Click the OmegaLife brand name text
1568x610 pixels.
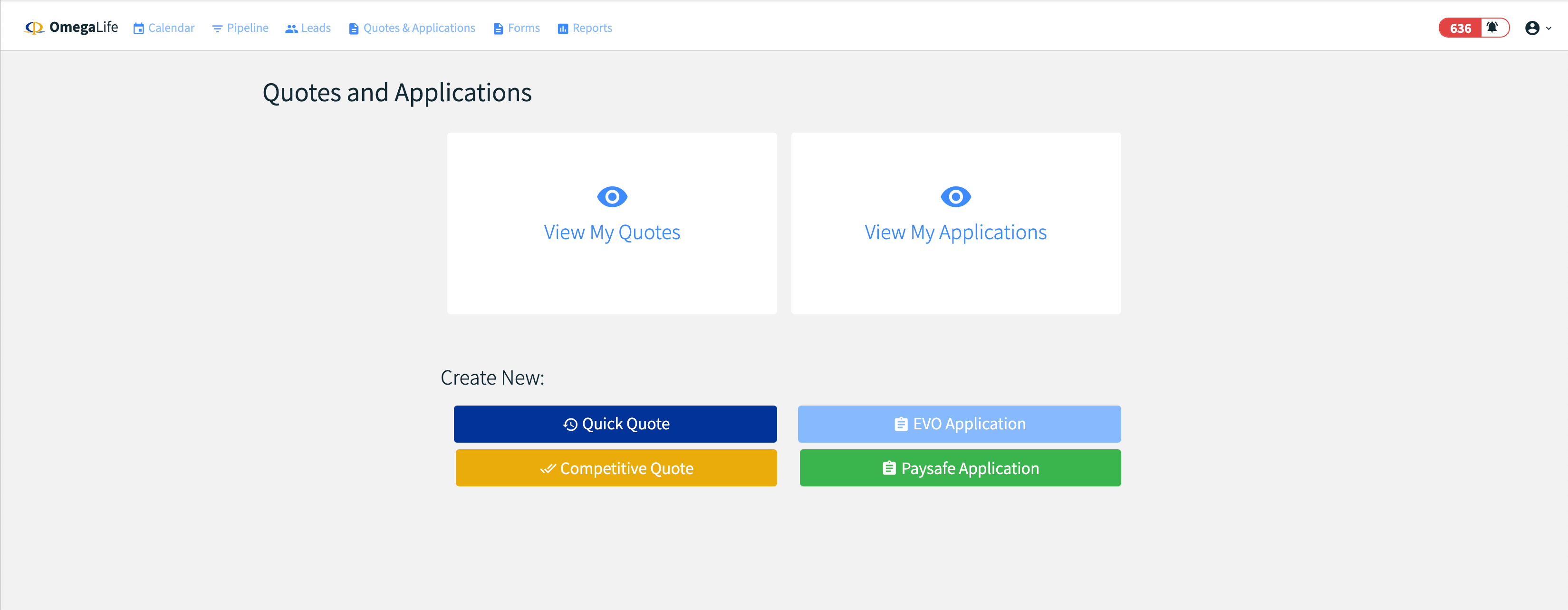point(83,28)
